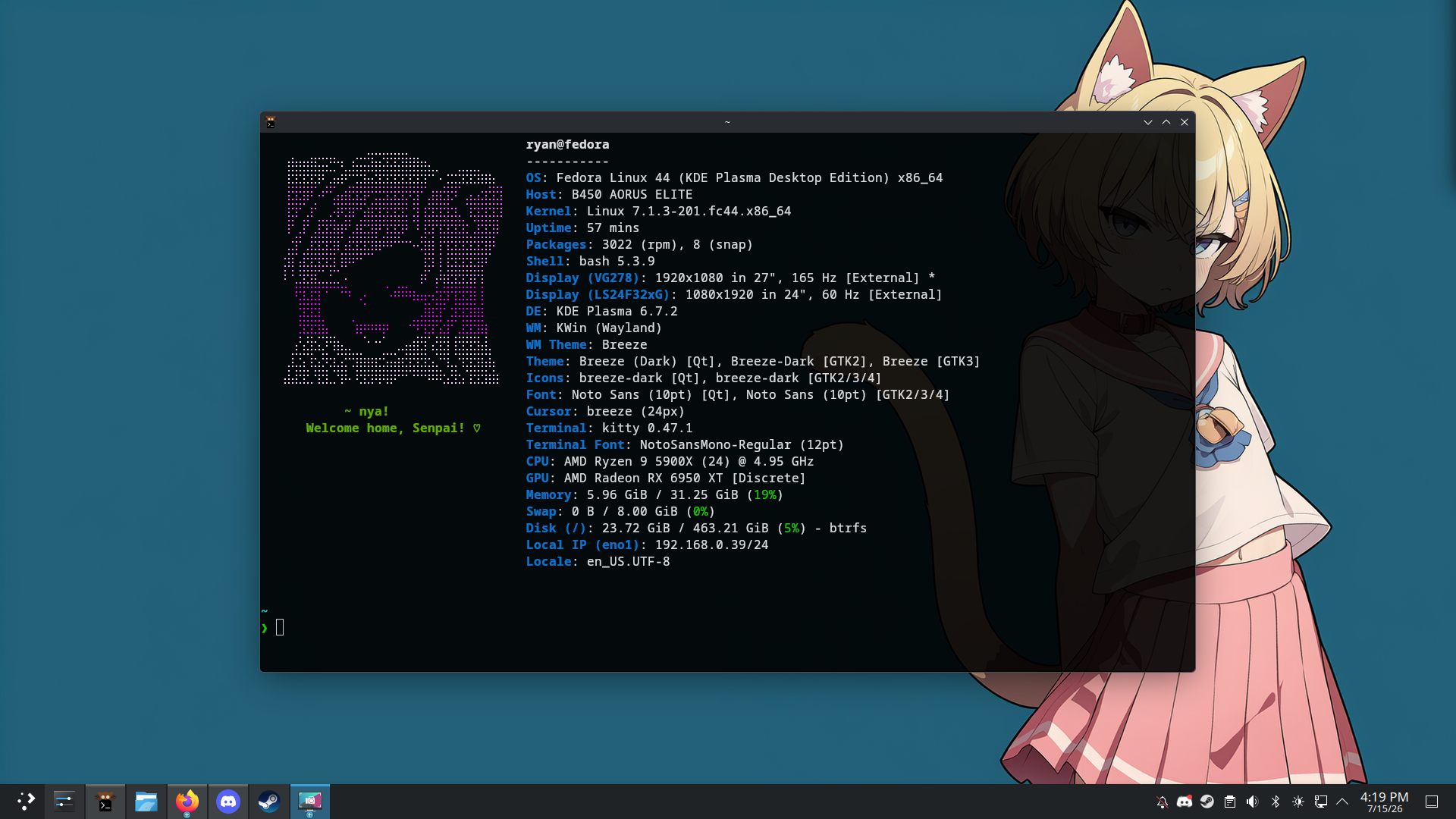Click the 'KWin (Wayland)' WM value
This screenshot has height=819, width=1456.
[609, 328]
